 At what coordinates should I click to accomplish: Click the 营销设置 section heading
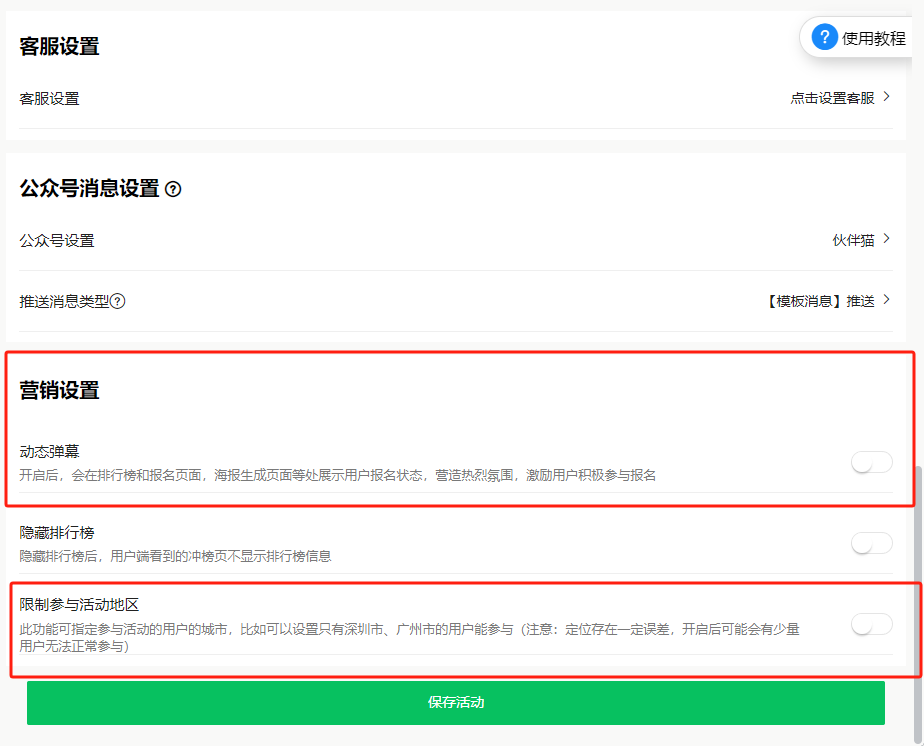[x=60, y=390]
